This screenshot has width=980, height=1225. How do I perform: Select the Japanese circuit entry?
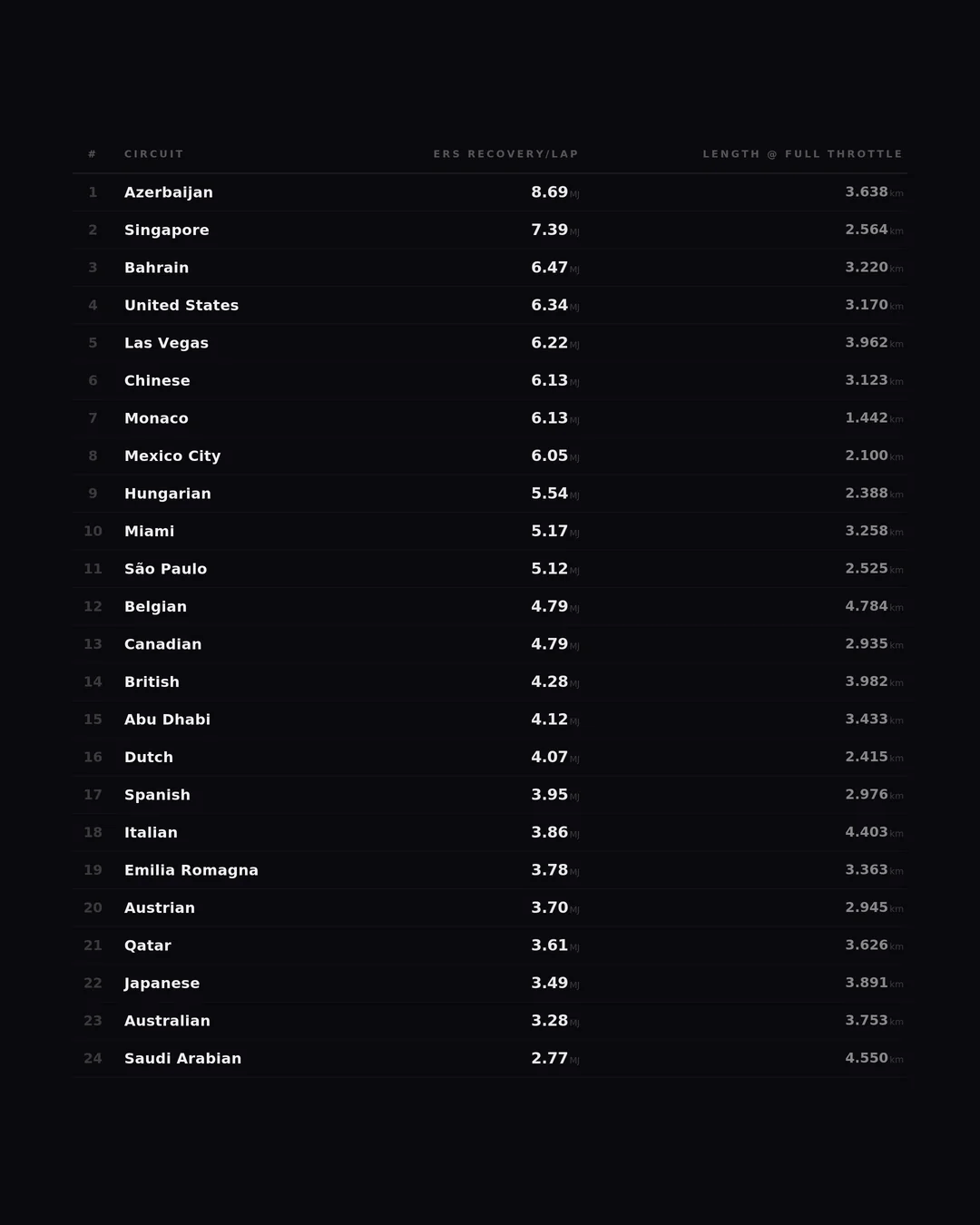[162, 984]
